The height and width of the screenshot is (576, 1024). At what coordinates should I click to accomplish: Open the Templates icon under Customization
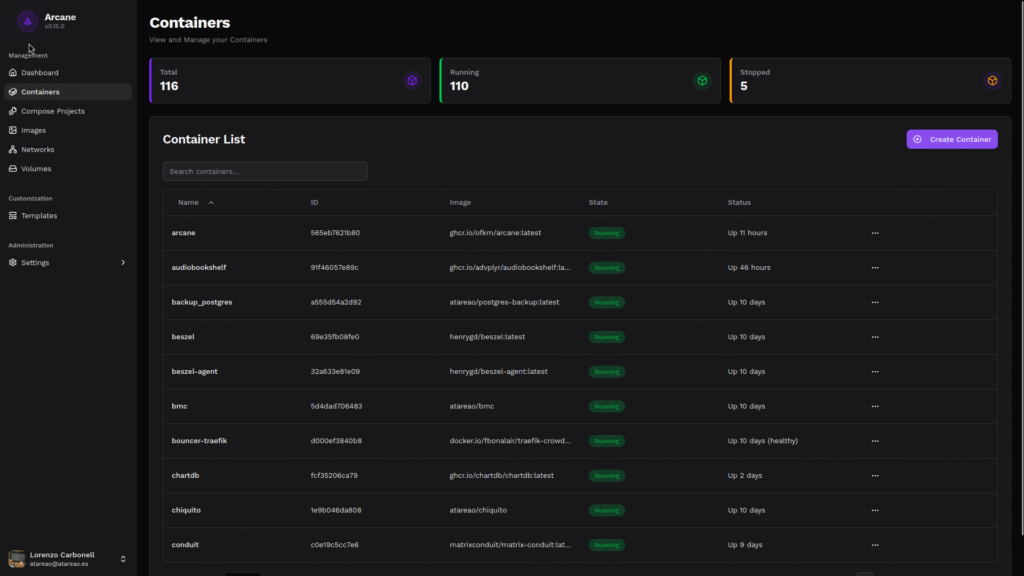(13, 216)
